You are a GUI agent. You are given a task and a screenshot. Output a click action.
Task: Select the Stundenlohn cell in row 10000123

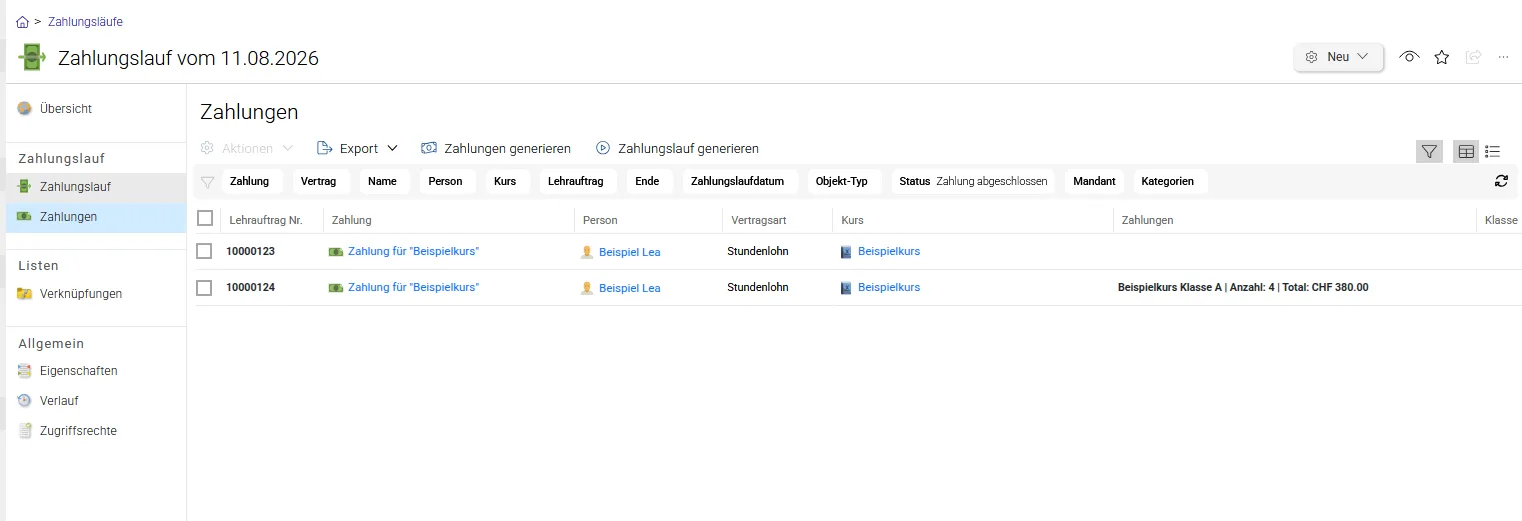758,251
